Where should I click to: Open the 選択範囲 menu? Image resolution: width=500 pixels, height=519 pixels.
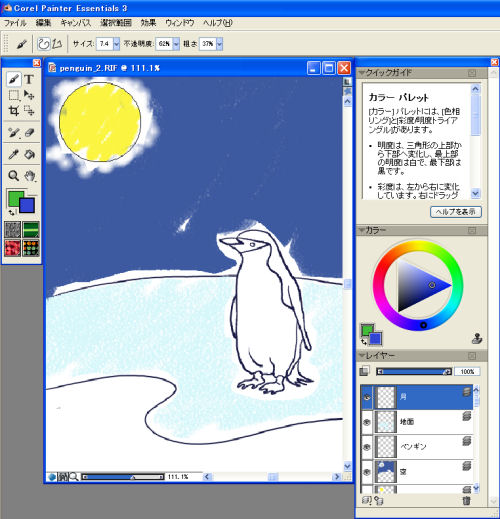(x=116, y=23)
